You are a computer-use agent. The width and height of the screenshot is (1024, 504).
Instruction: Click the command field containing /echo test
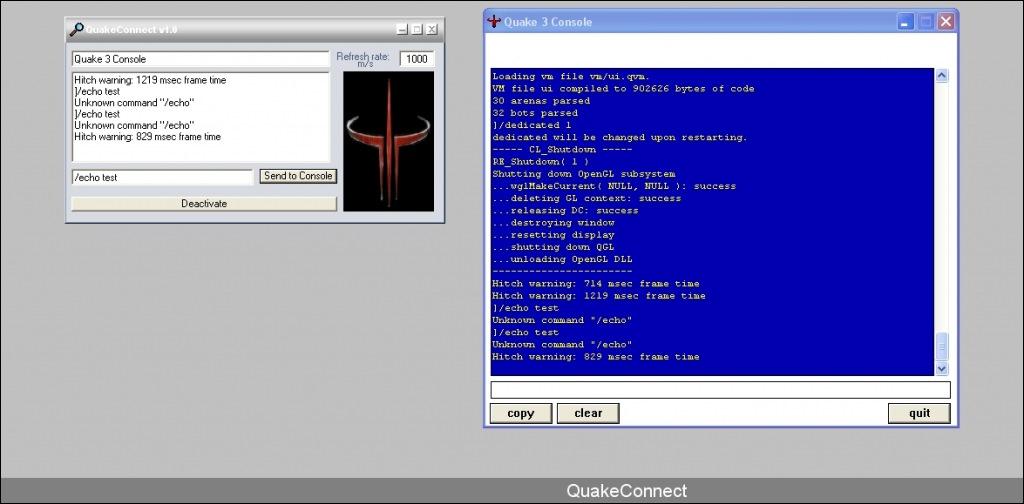coord(162,177)
